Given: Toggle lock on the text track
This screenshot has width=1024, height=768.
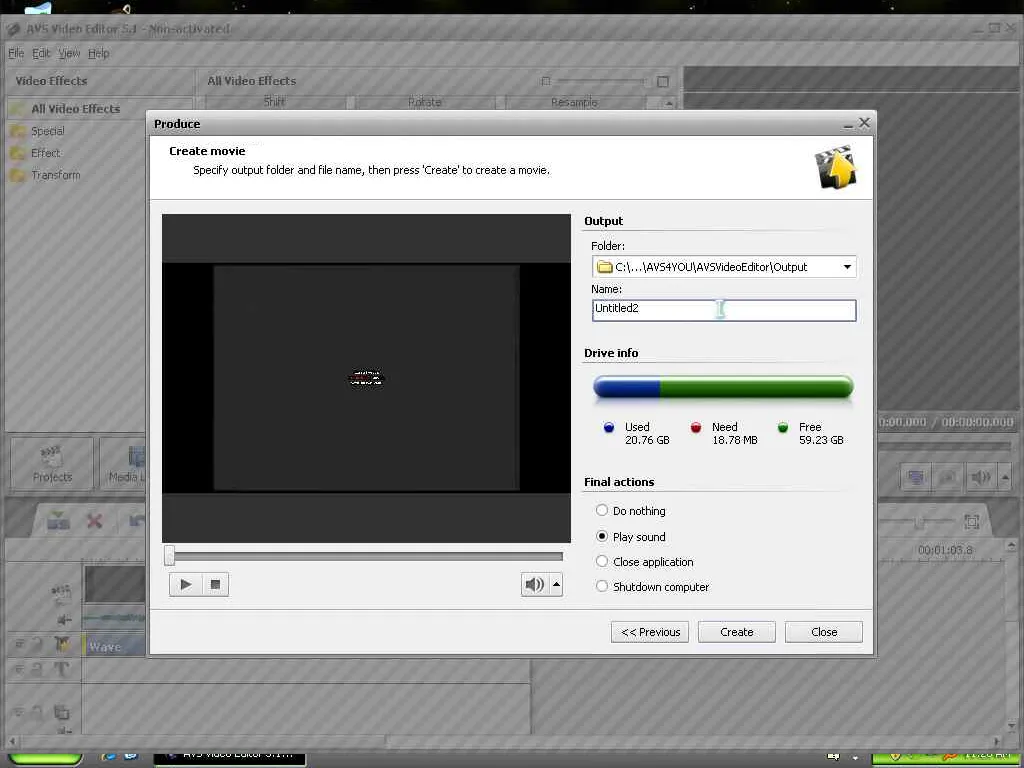Looking at the screenshot, I should [x=37, y=669].
